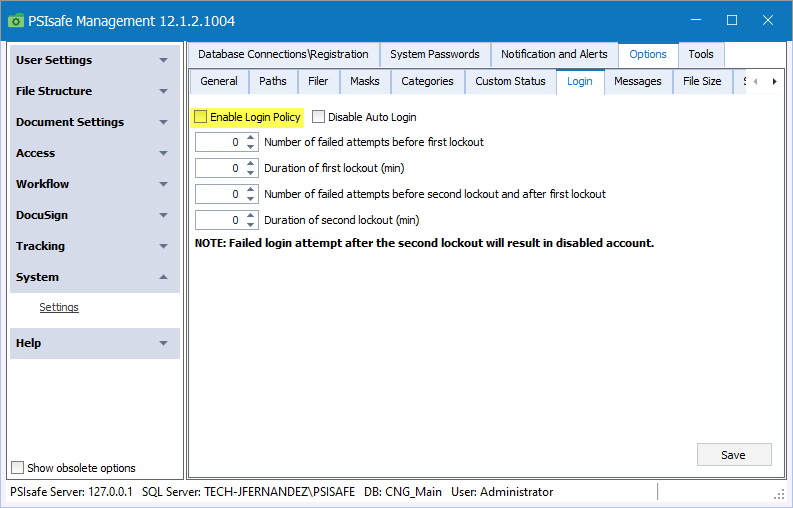
Task: Minimize the PSIsafe Management window
Action: pos(696,20)
